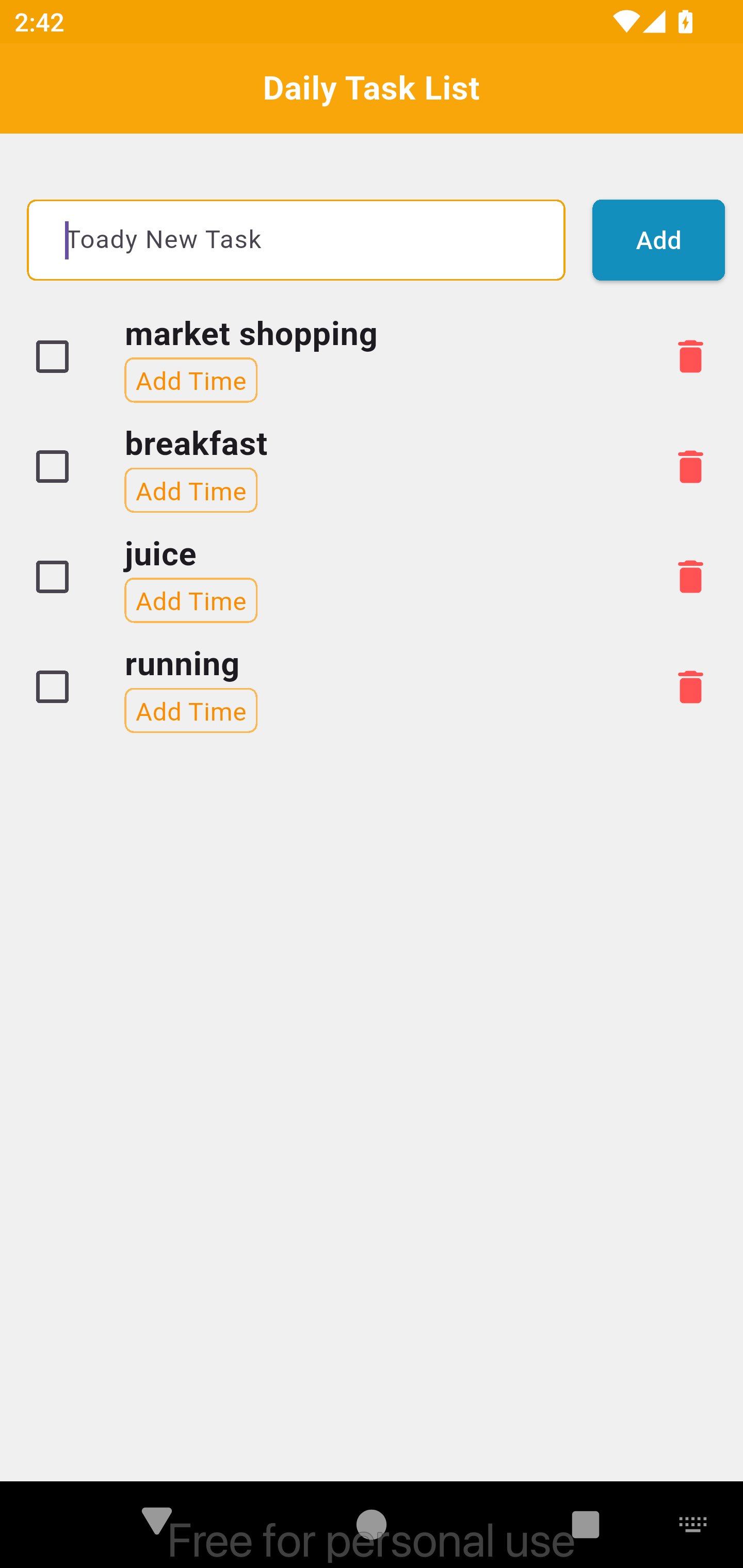This screenshot has height=1568, width=743.
Task: Delete the juice task
Action: 690,577
